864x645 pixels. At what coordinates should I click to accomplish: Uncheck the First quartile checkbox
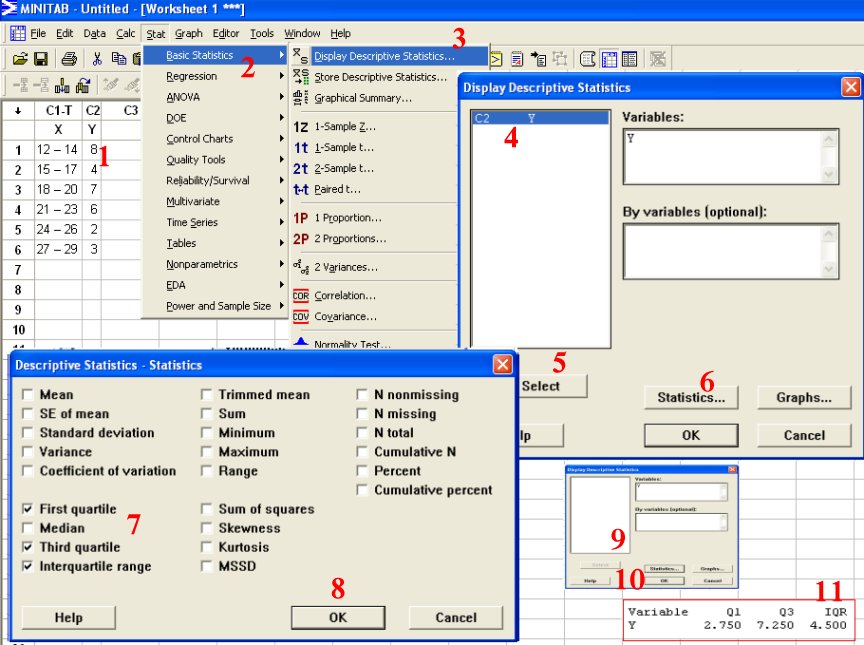(x=27, y=509)
